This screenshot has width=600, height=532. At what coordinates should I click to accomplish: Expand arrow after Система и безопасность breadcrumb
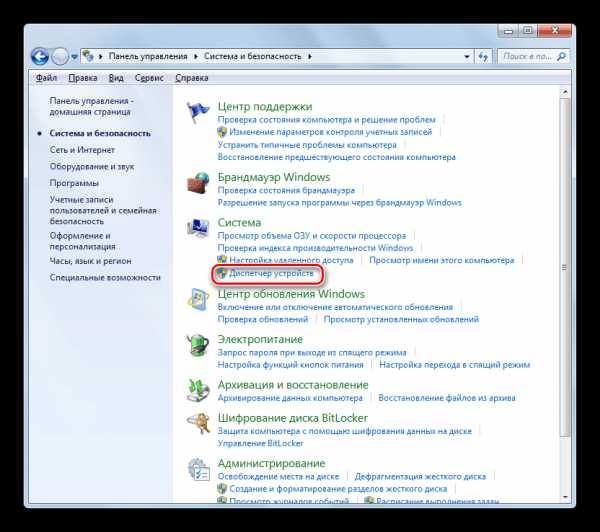point(310,57)
